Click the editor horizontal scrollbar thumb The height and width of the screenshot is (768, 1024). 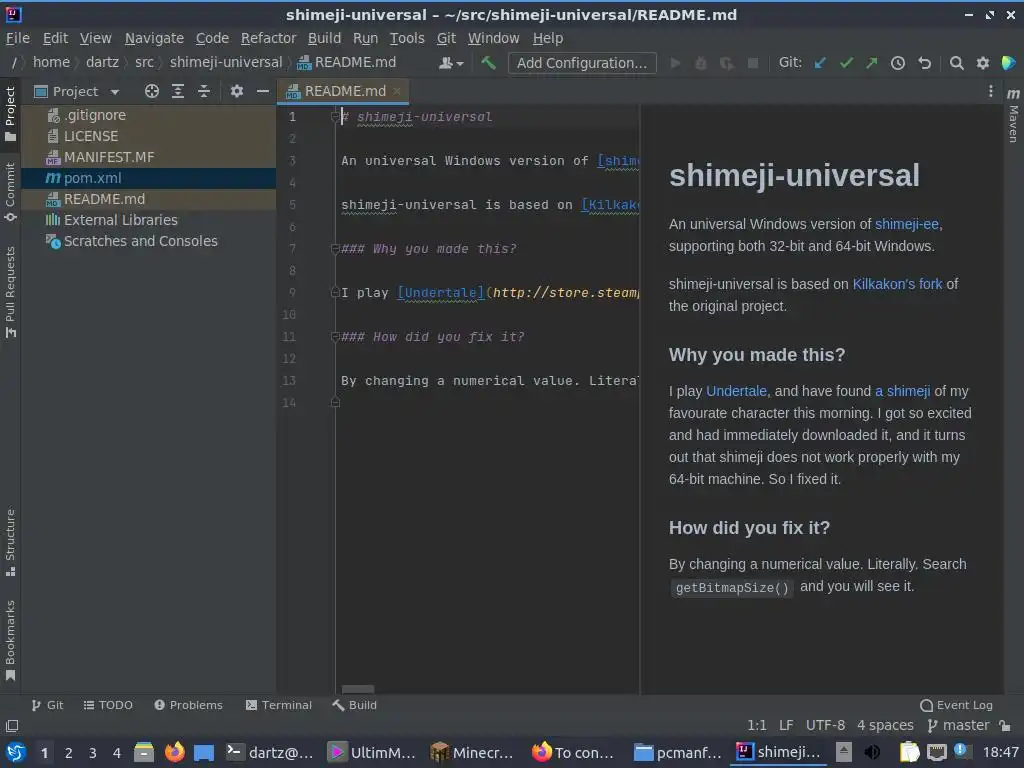[x=358, y=690]
